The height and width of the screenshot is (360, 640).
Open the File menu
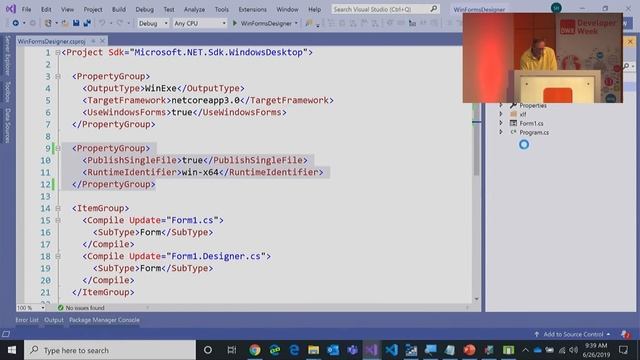[x=27, y=9]
